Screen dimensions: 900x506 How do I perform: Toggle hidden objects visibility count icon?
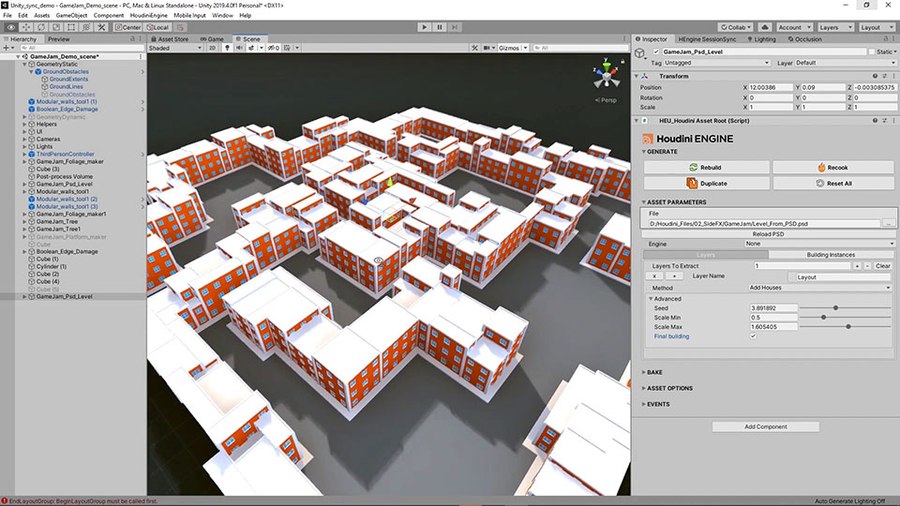click(x=274, y=48)
